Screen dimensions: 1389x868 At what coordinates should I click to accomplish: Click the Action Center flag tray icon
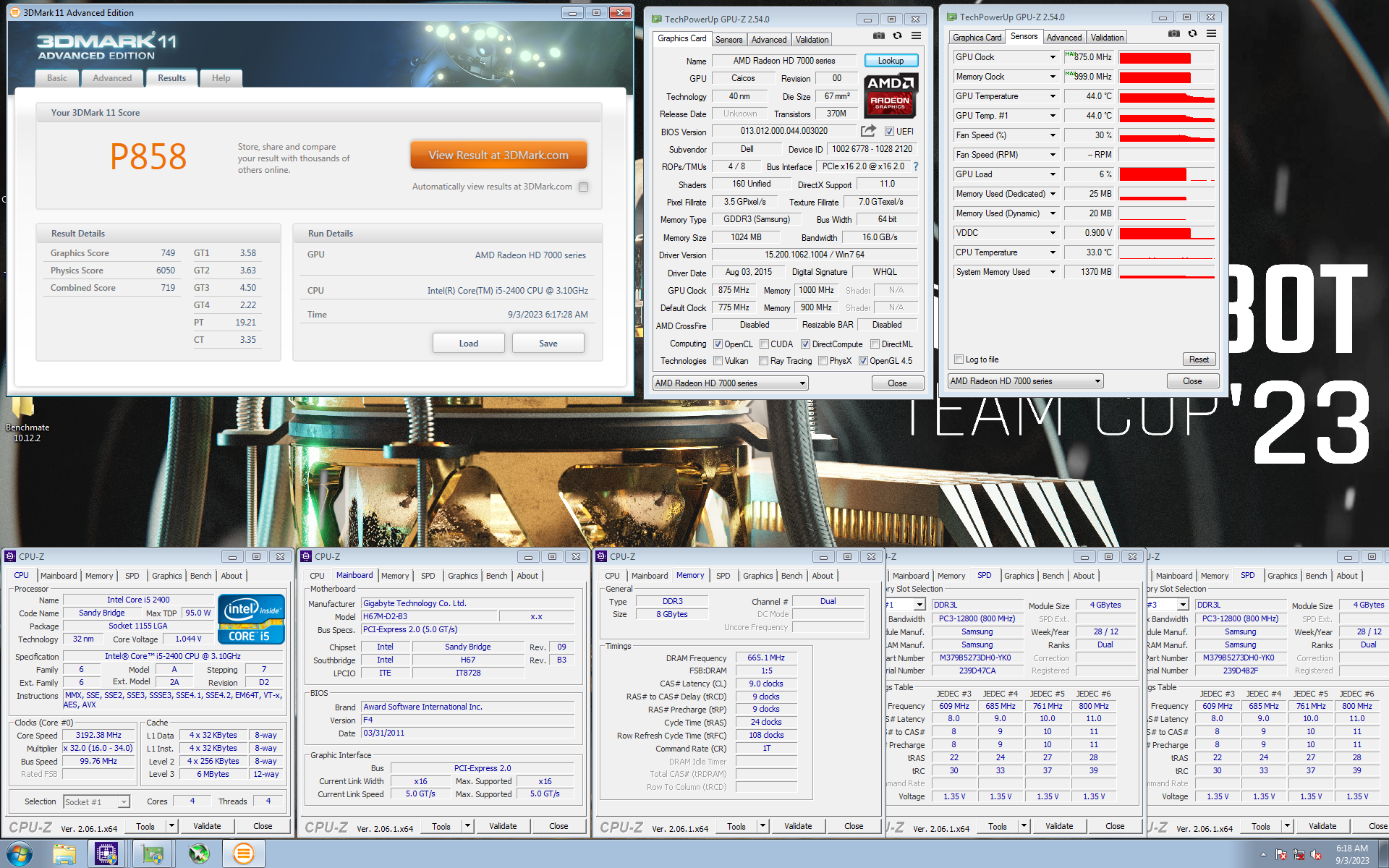1281,855
